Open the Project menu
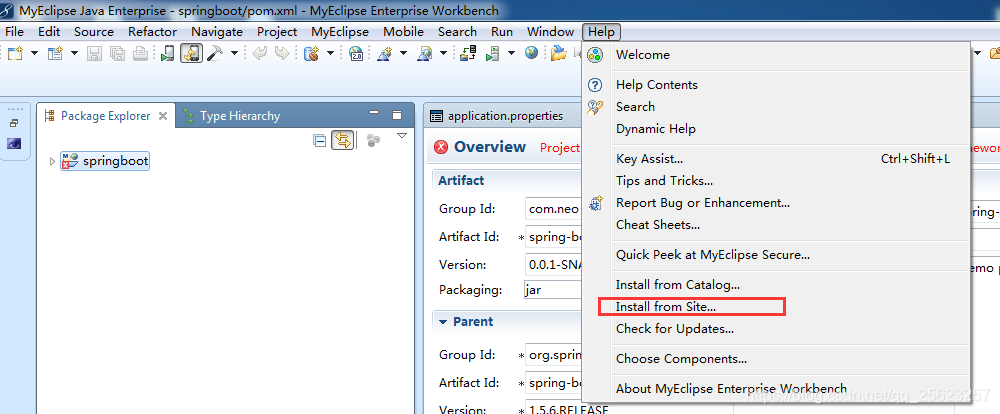 click(277, 31)
